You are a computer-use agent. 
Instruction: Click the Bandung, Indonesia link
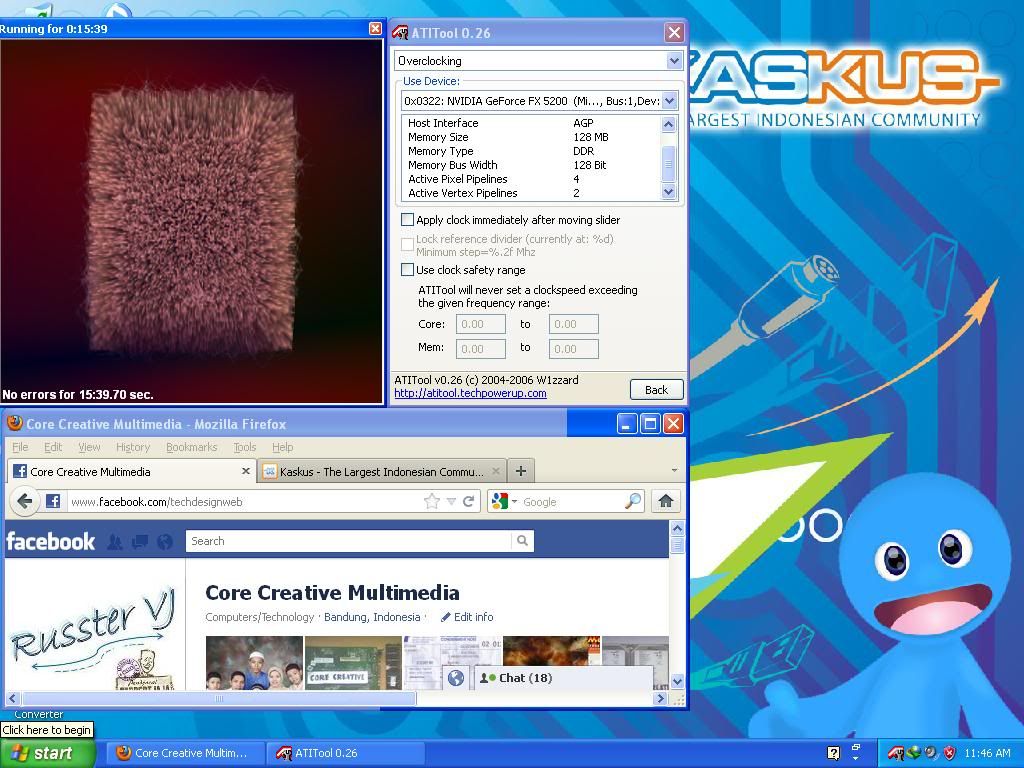[x=372, y=617]
